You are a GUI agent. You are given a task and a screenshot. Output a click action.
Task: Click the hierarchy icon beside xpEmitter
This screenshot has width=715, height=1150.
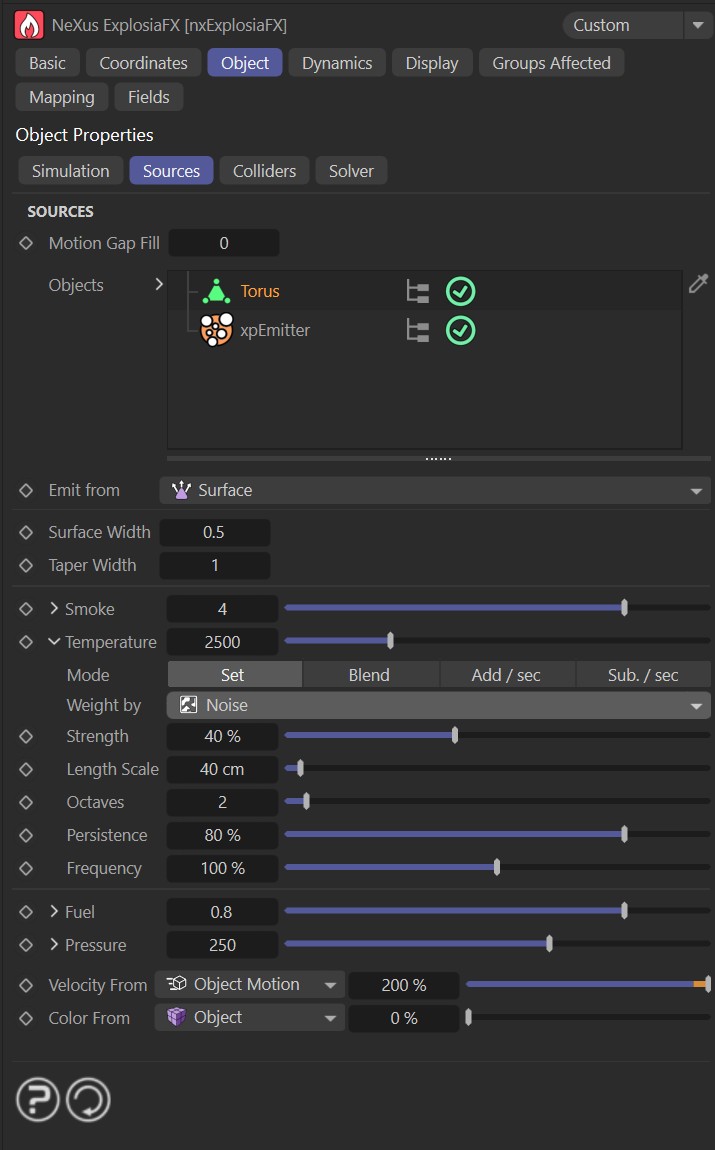coord(417,330)
